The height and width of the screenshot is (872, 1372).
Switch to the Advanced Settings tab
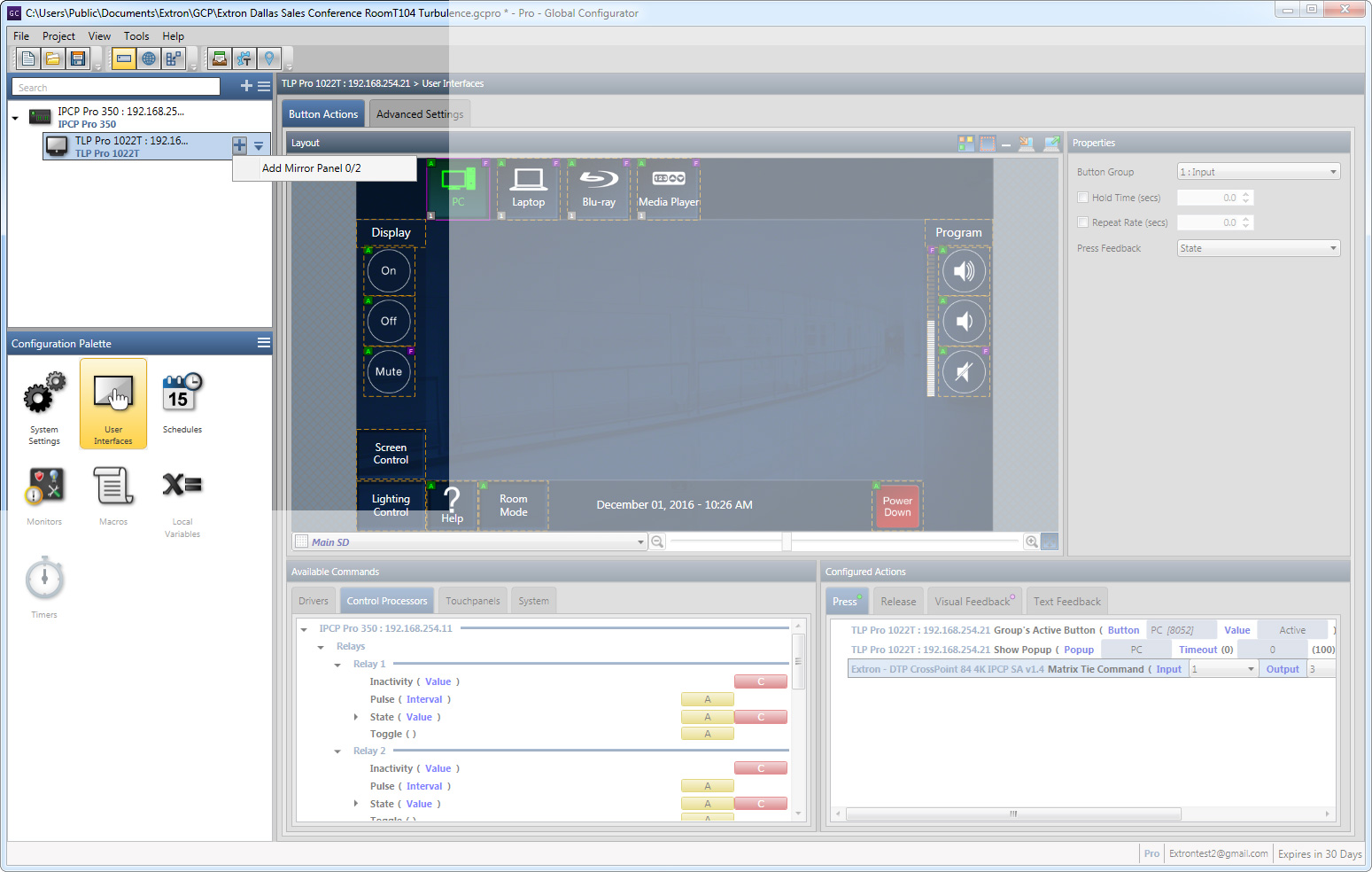pyautogui.click(x=419, y=113)
